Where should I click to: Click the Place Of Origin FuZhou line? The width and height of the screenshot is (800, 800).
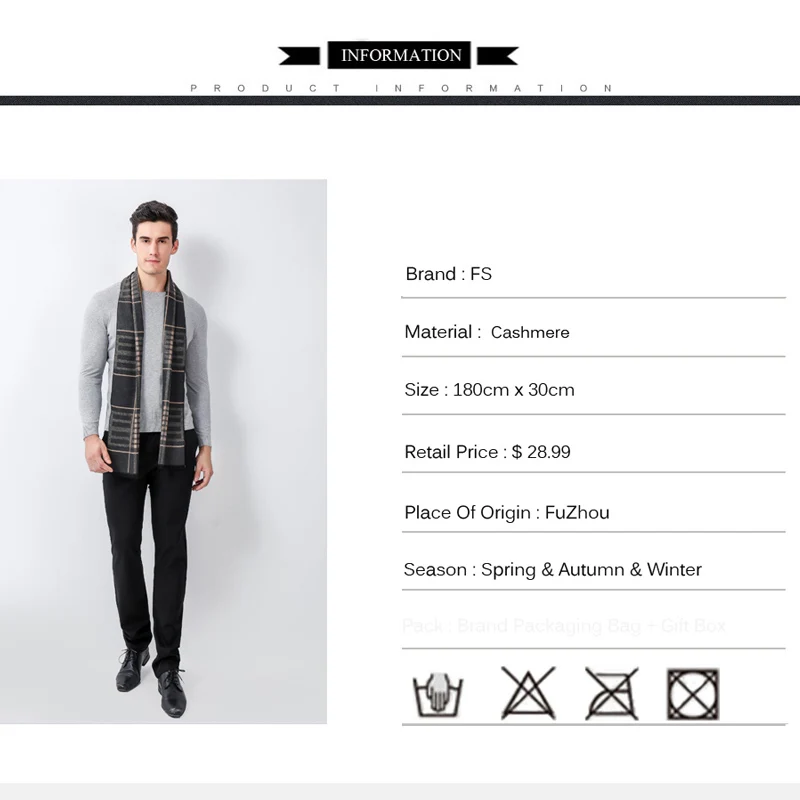(x=507, y=512)
